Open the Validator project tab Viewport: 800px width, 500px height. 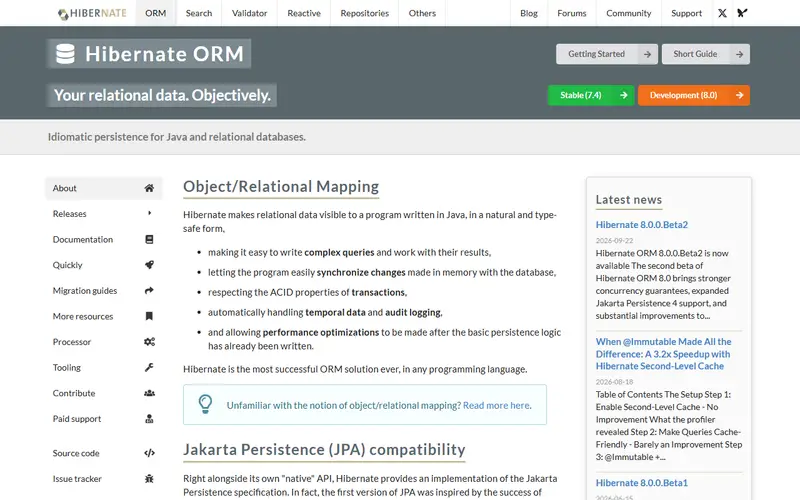[249, 13]
